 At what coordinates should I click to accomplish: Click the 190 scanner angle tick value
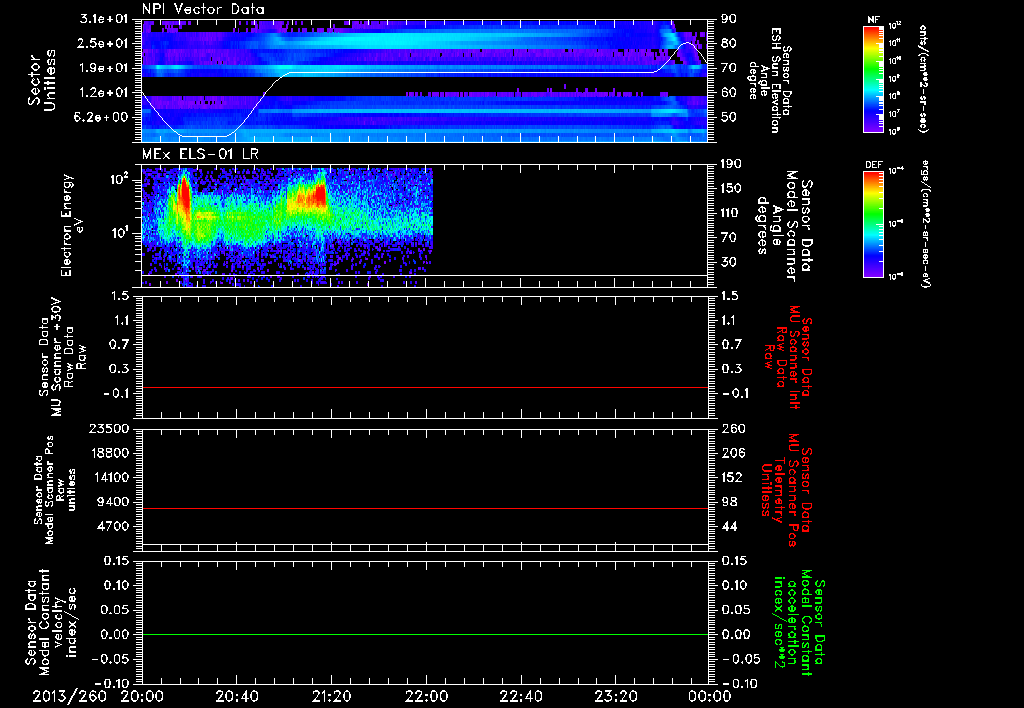point(732,164)
